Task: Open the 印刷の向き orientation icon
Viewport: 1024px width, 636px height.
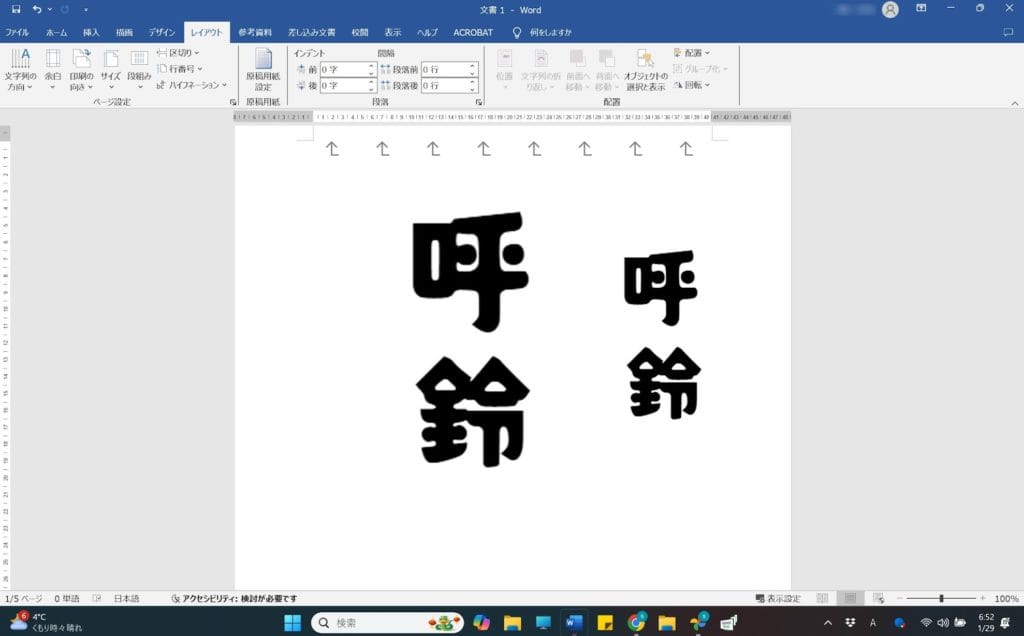Action: coord(81,68)
